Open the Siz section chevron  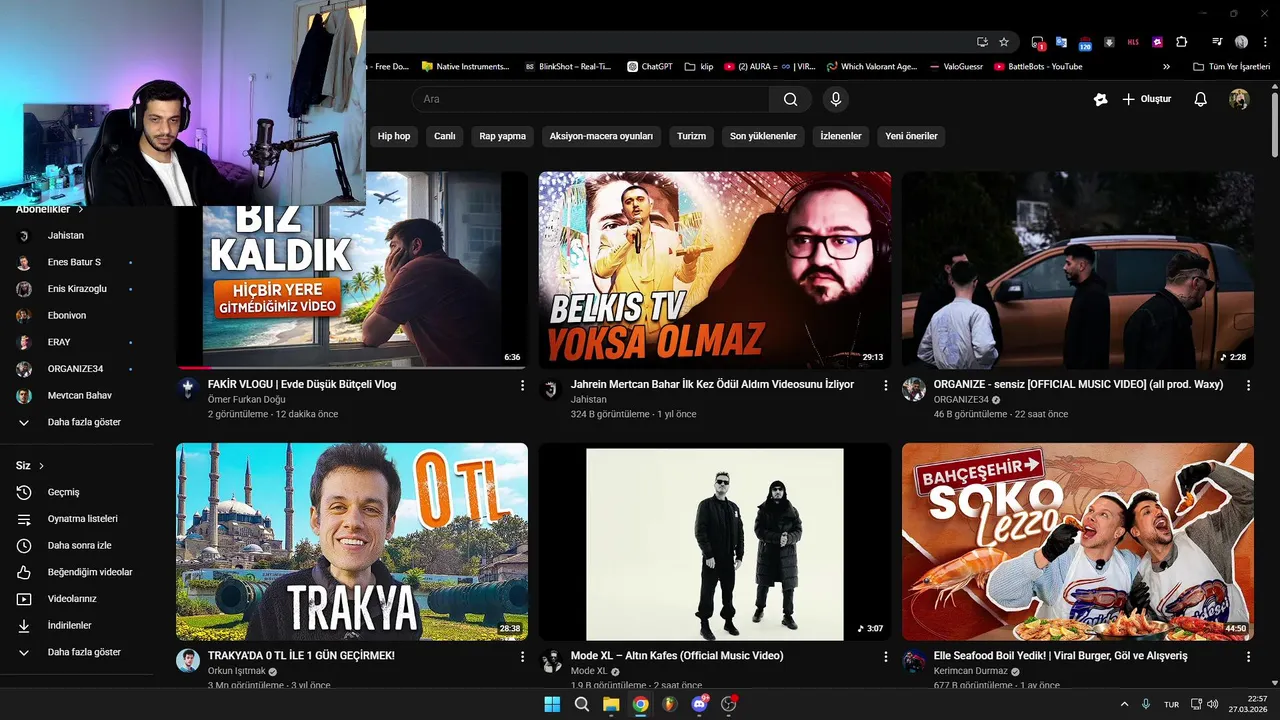coord(41,466)
